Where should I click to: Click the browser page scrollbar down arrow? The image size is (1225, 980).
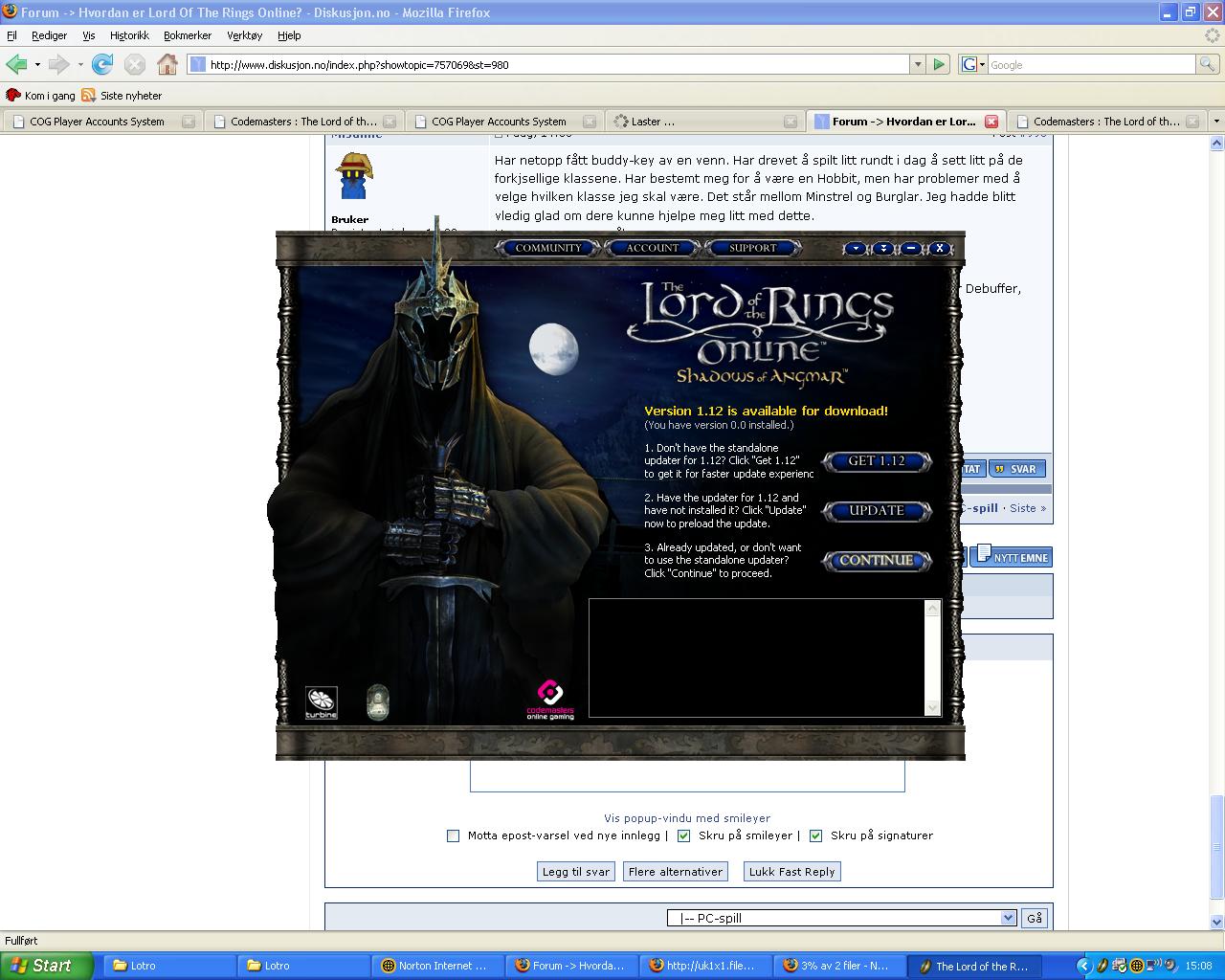click(x=1217, y=923)
